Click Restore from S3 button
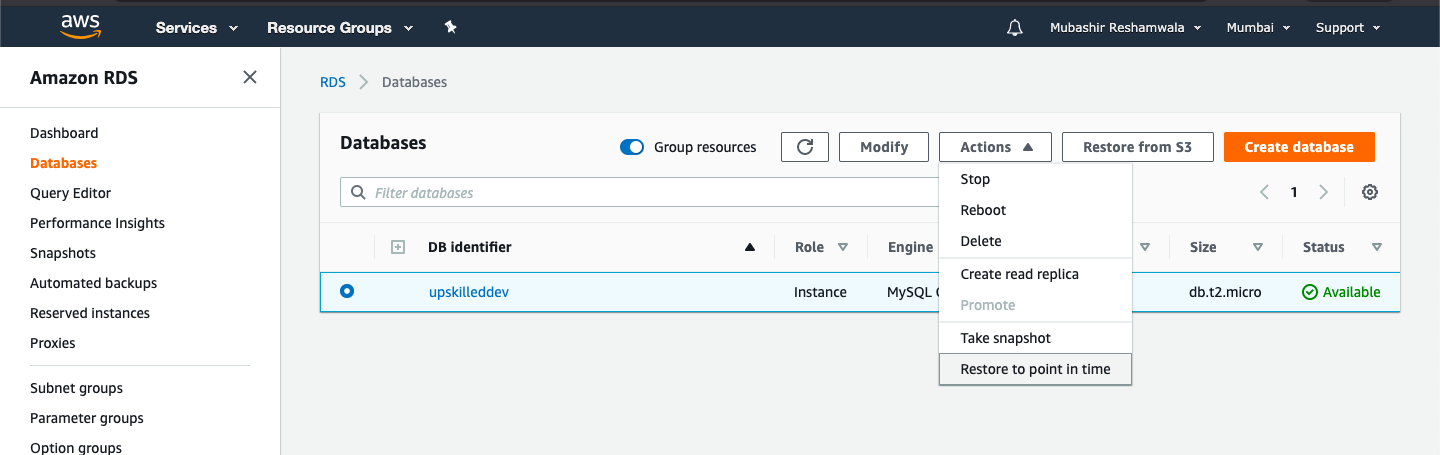The image size is (1440, 455). [x=1138, y=147]
